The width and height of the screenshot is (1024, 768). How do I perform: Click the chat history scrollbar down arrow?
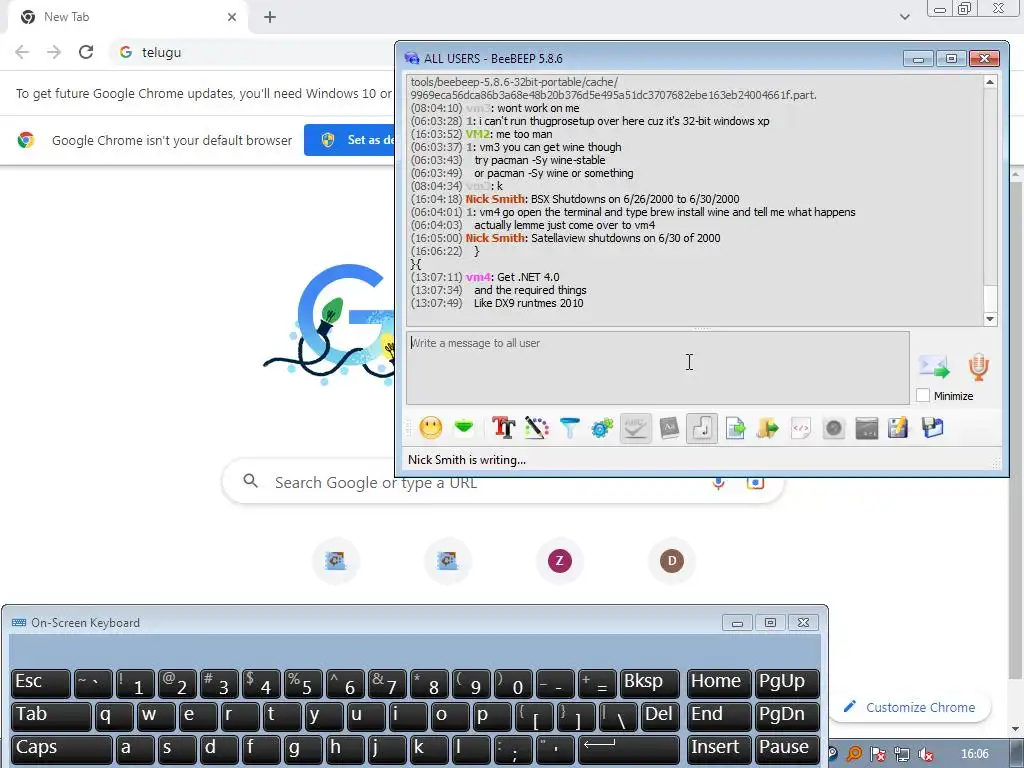coord(990,319)
